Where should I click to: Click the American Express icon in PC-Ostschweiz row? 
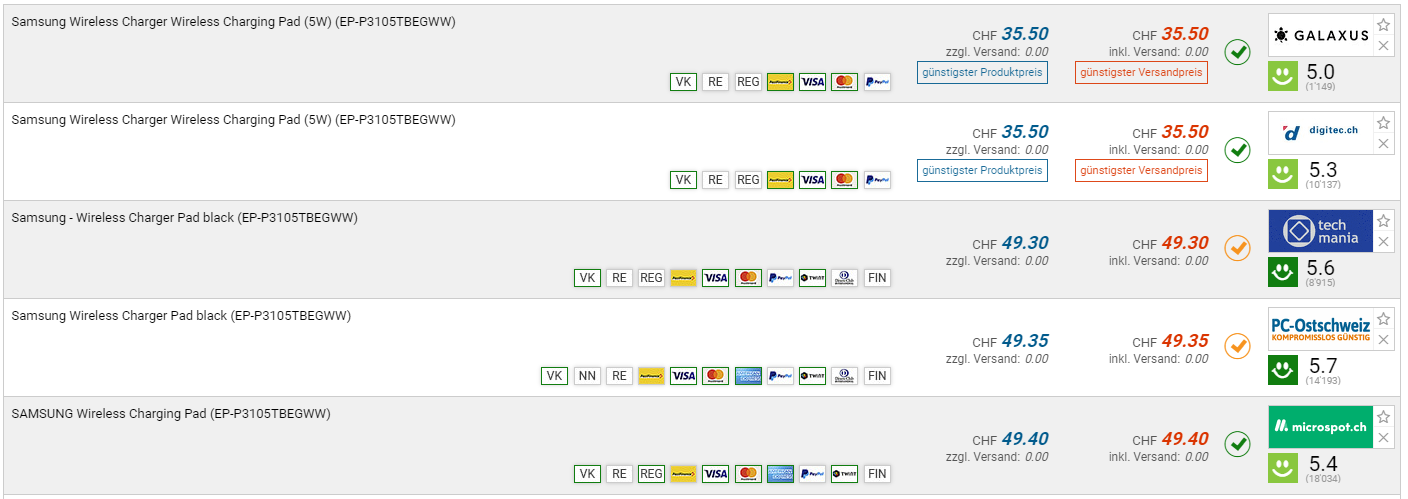(x=748, y=376)
